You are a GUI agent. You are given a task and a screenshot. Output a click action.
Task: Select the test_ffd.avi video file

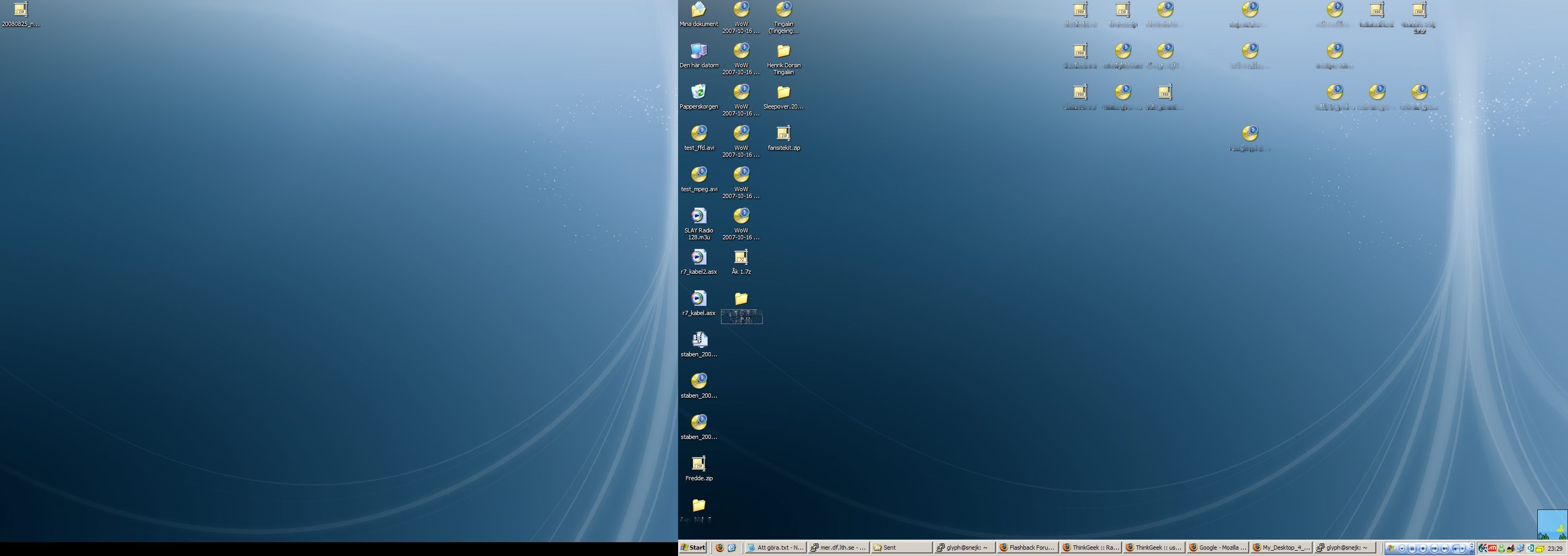[x=699, y=139]
